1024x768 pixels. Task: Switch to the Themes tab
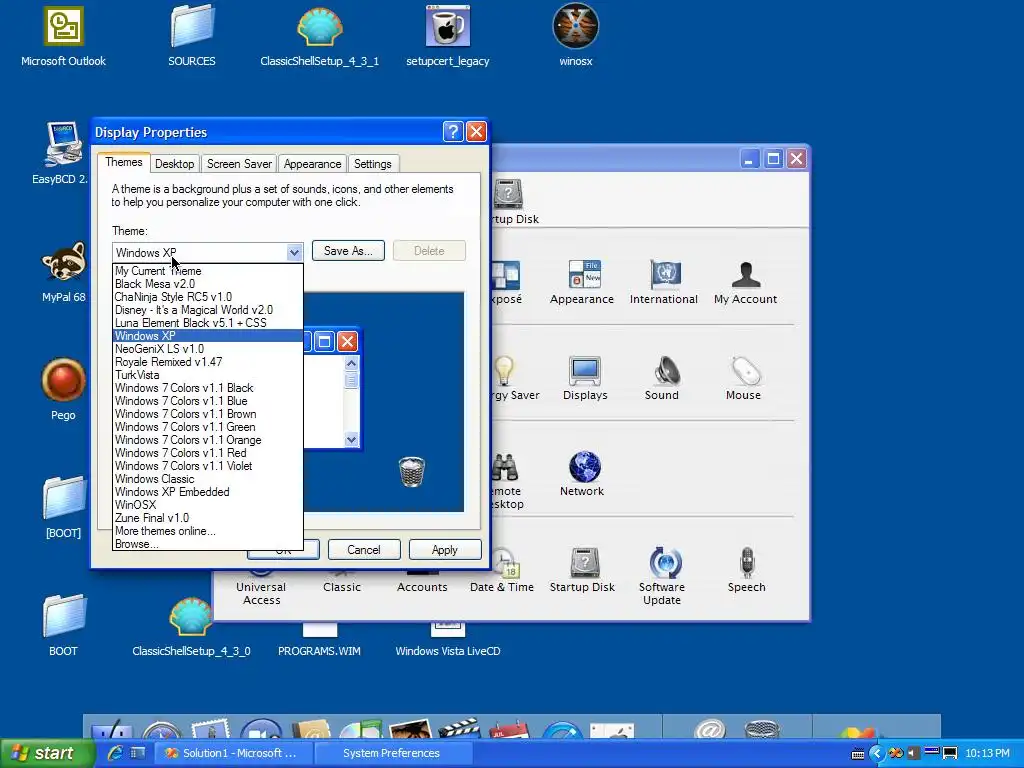pos(123,163)
